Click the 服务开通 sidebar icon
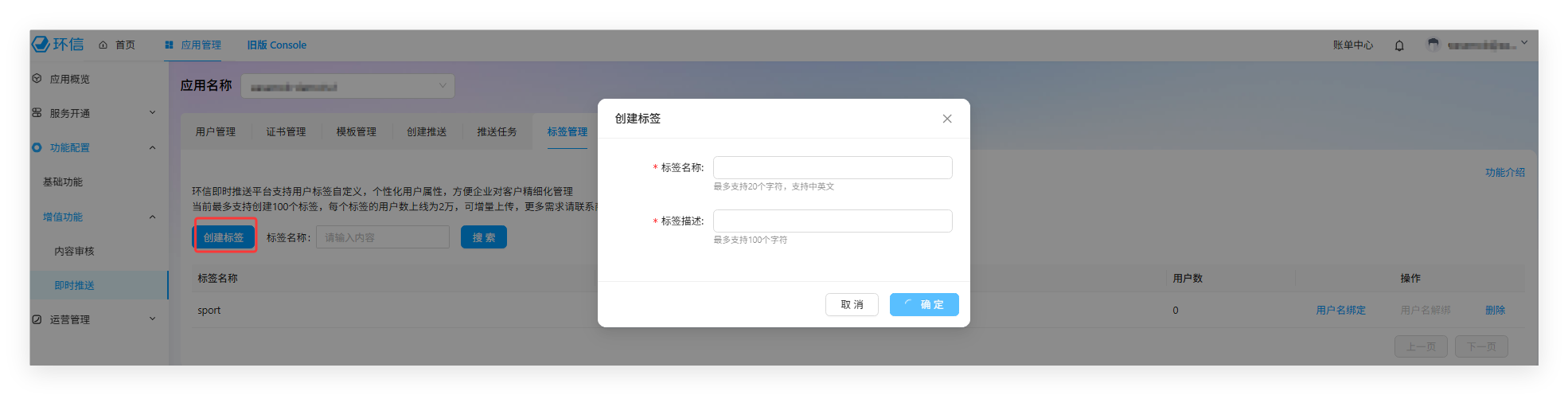 tap(37, 113)
